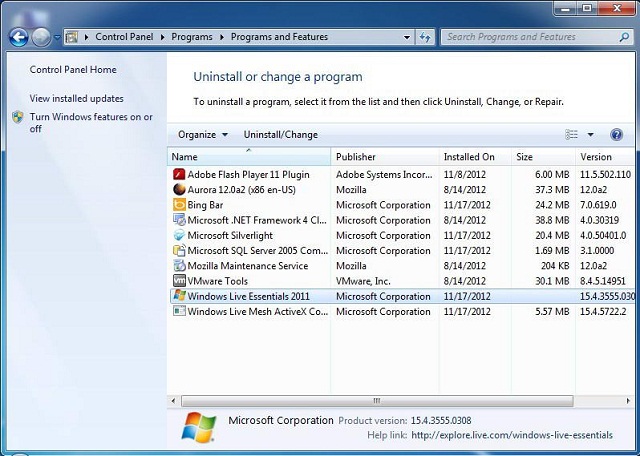Click Adobe Systems Incor... publisher cell
640x456 pixels.
(x=384, y=175)
